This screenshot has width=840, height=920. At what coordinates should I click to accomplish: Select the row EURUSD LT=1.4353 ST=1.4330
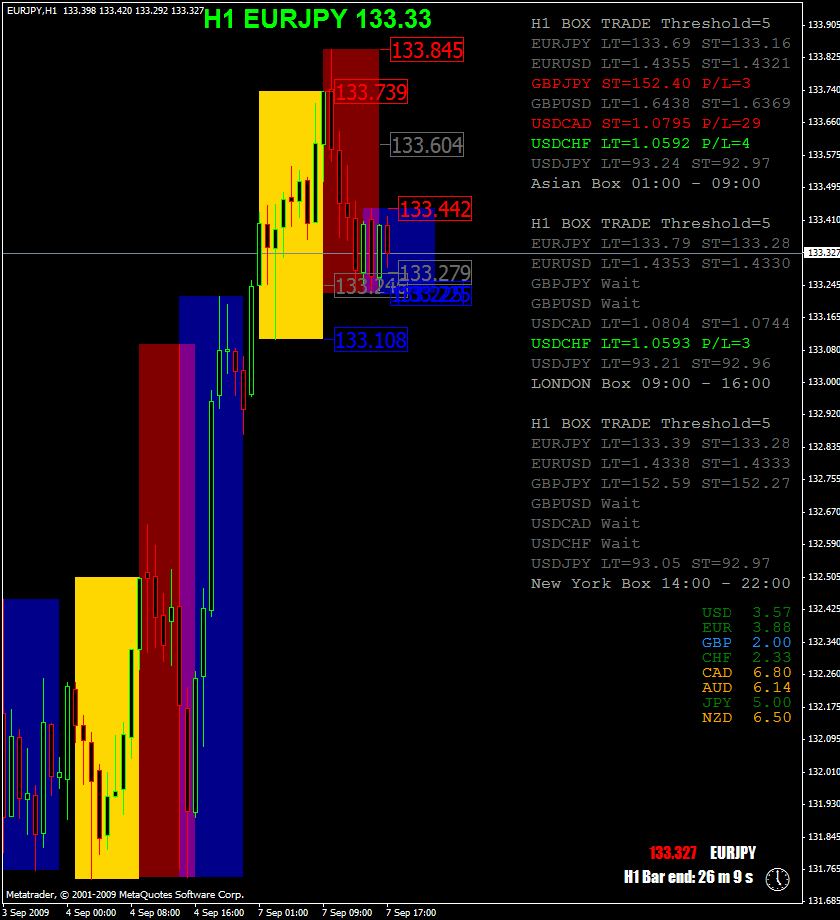(x=661, y=263)
